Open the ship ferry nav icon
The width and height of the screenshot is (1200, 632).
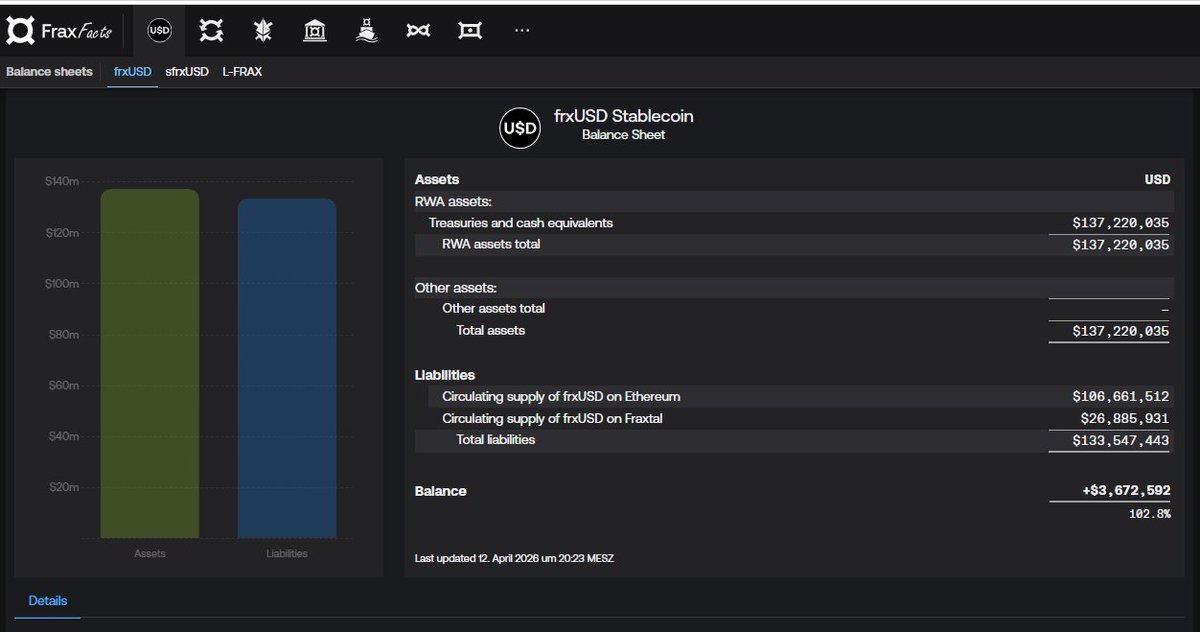coord(366,31)
